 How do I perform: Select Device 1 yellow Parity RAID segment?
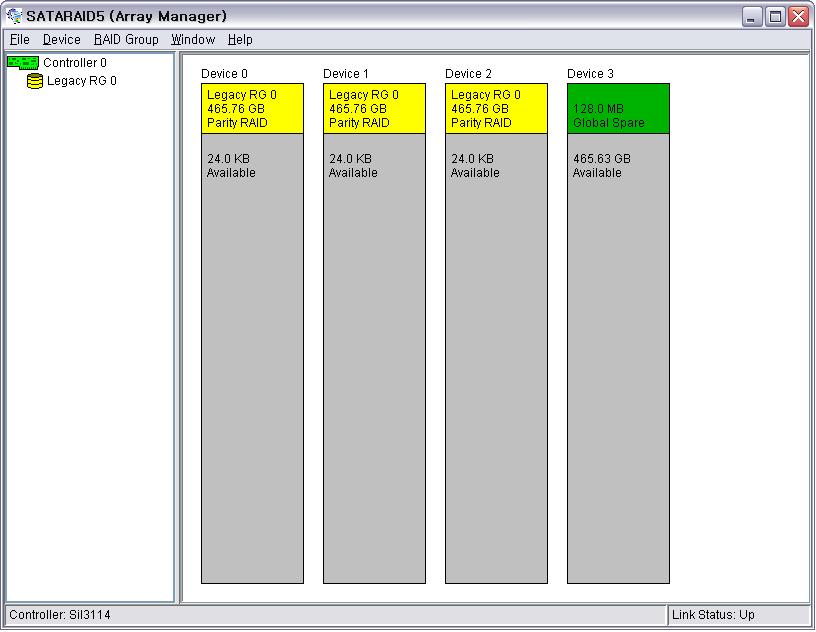374,109
